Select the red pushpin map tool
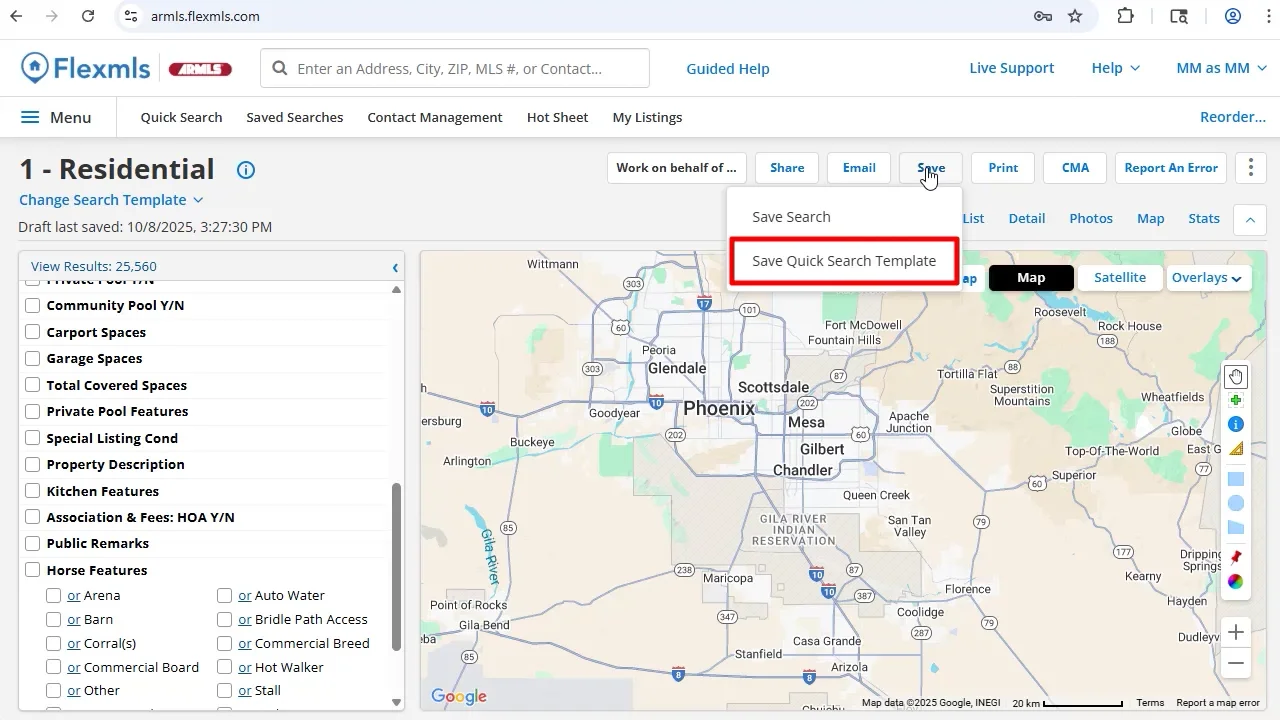 1236,557
